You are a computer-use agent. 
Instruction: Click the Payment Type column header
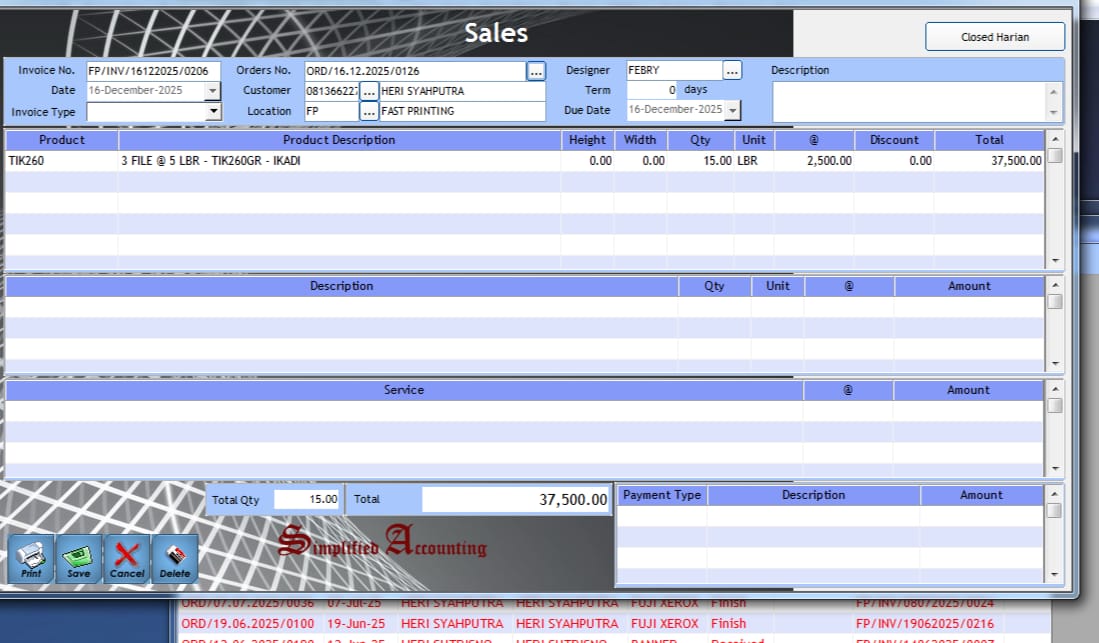(x=662, y=495)
